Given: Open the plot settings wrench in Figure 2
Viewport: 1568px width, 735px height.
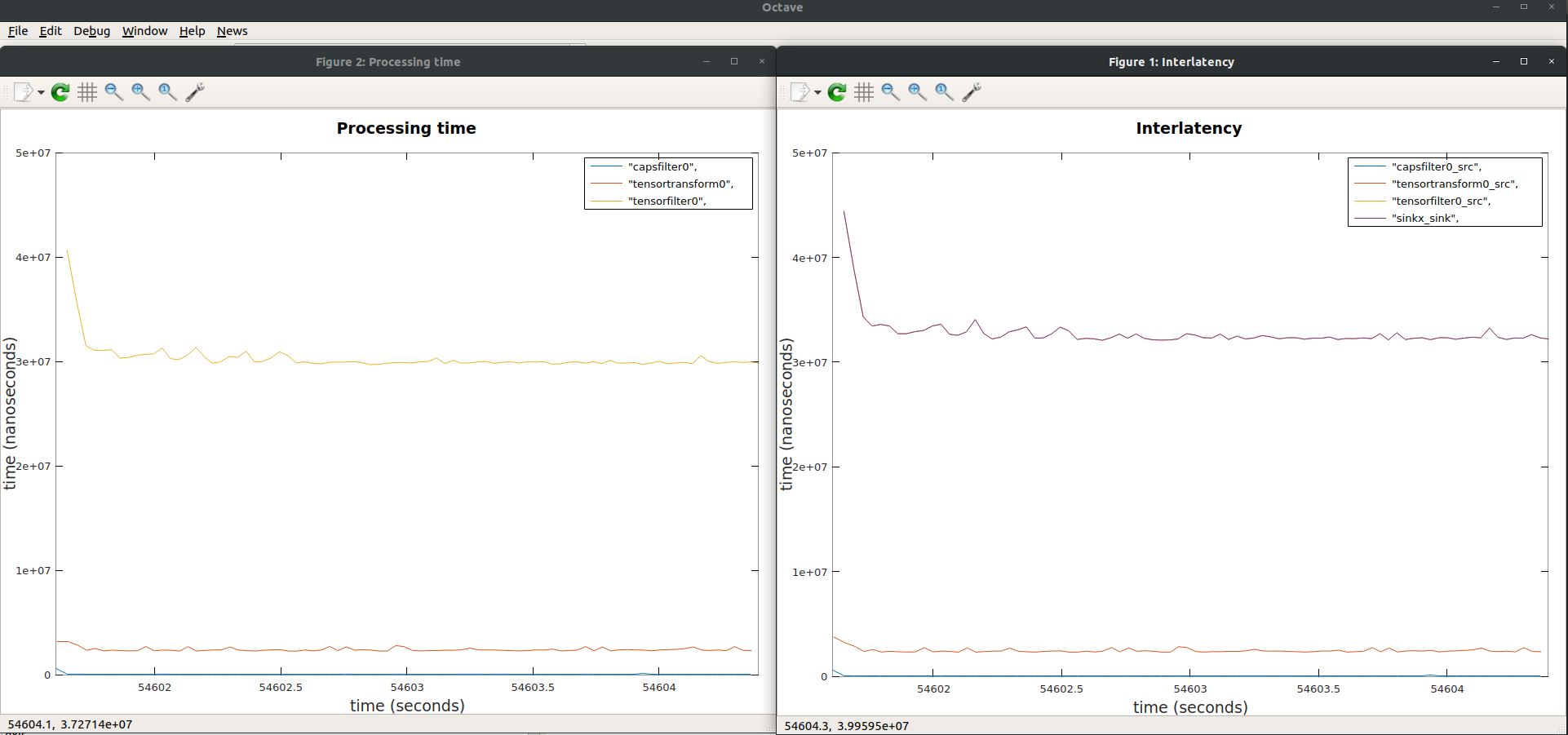Looking at the screenshot, I should click(x=195, y=92).
